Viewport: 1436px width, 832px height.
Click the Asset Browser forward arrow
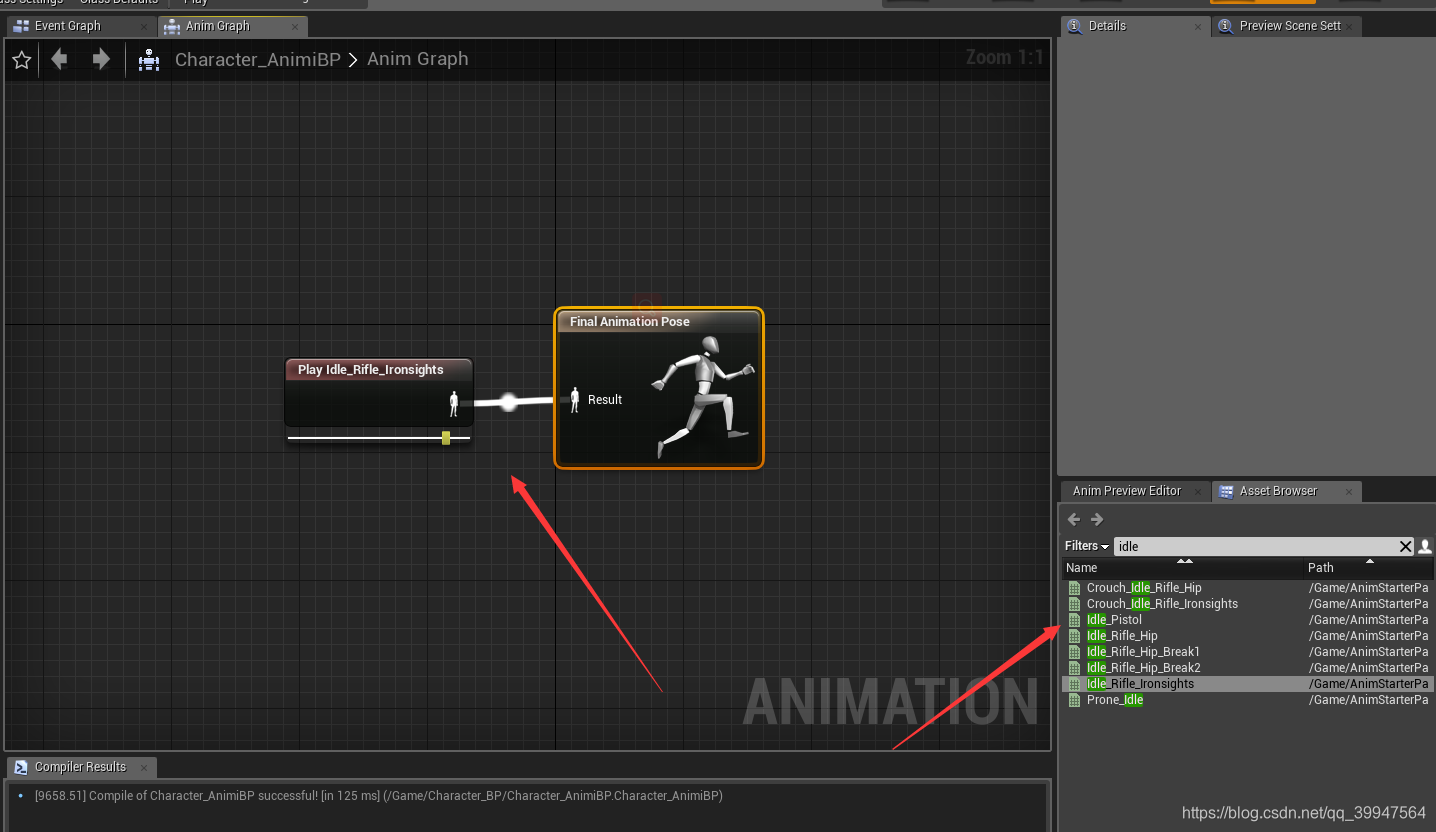point(1097,519)
